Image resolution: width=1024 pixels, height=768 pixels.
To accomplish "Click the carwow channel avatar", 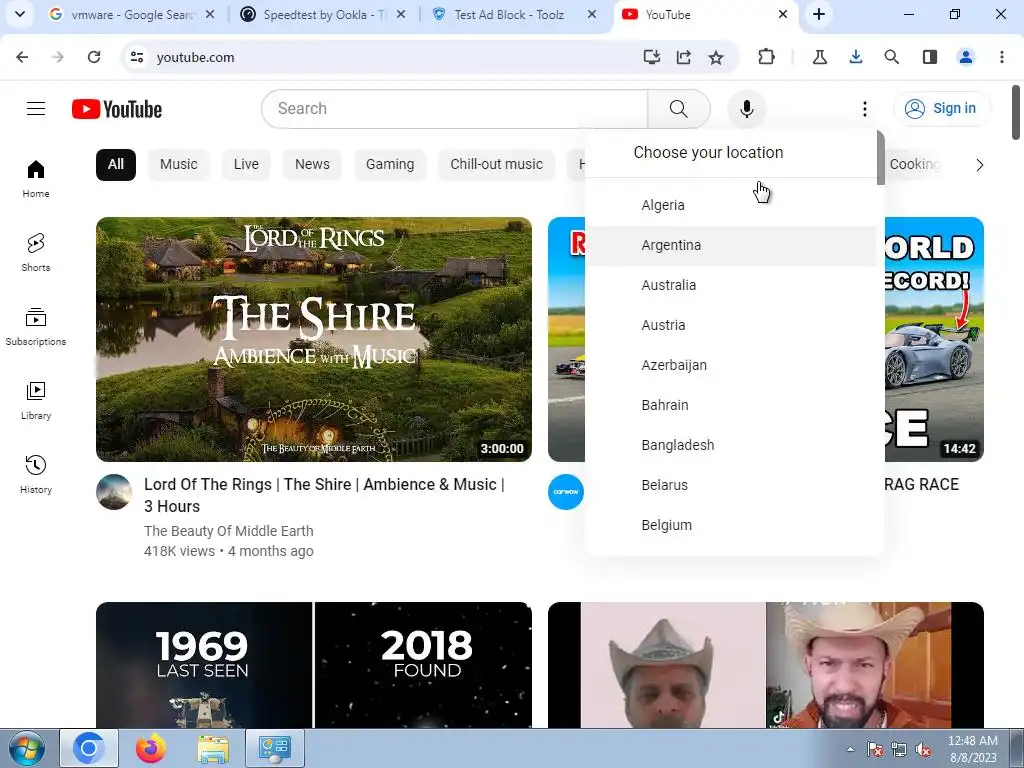I will (566, 492).
